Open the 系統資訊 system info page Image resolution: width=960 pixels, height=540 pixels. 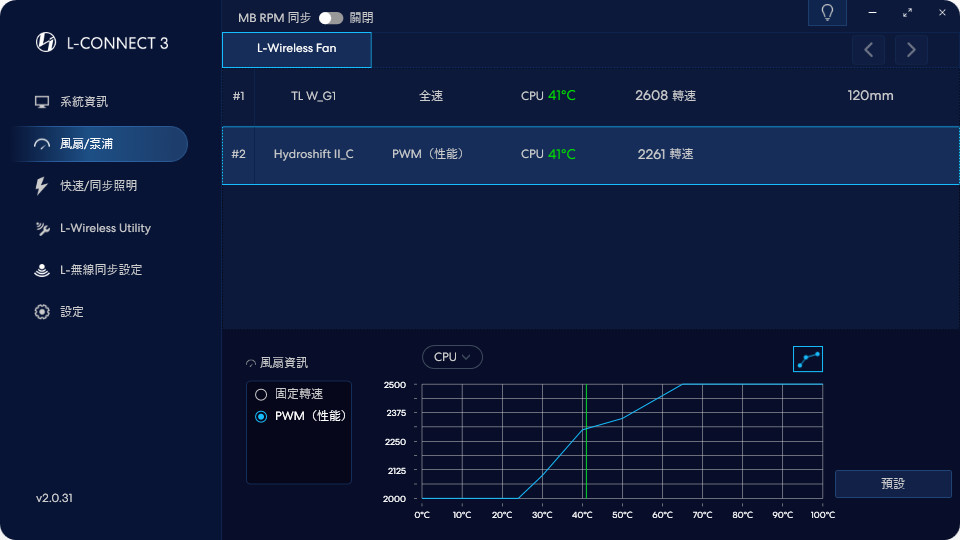click(84, 102)
